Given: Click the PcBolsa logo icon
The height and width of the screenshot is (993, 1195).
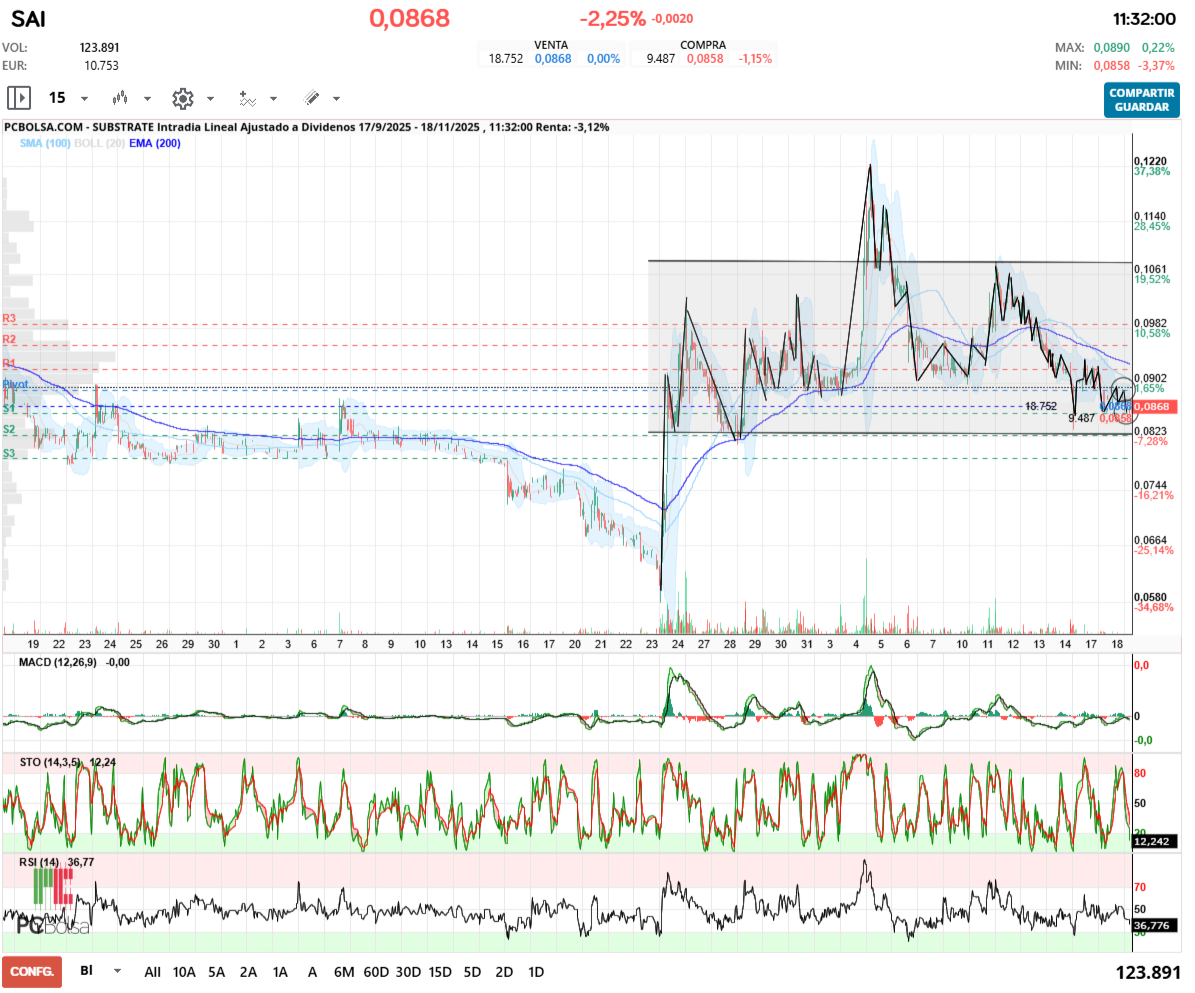Looking at the screenshot, I should (52, 902).
